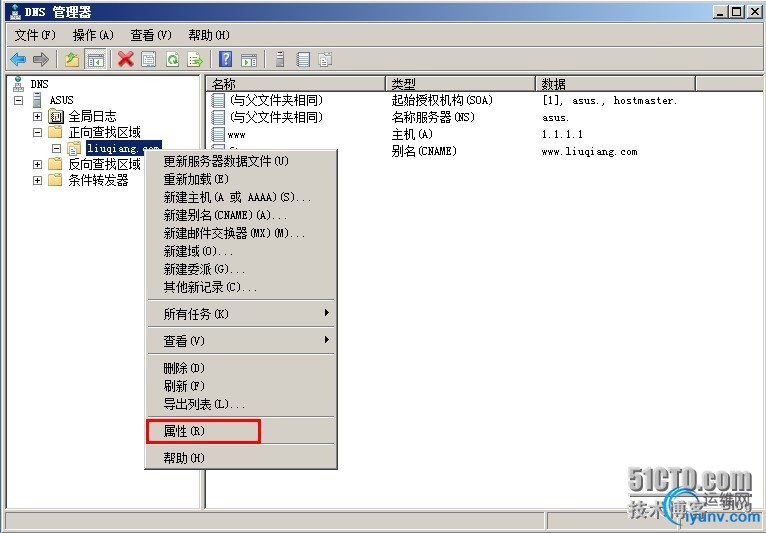Choose 属性(R) in the context menu
Viewport: 766px width, 533px height.
(x=241, y=431)
